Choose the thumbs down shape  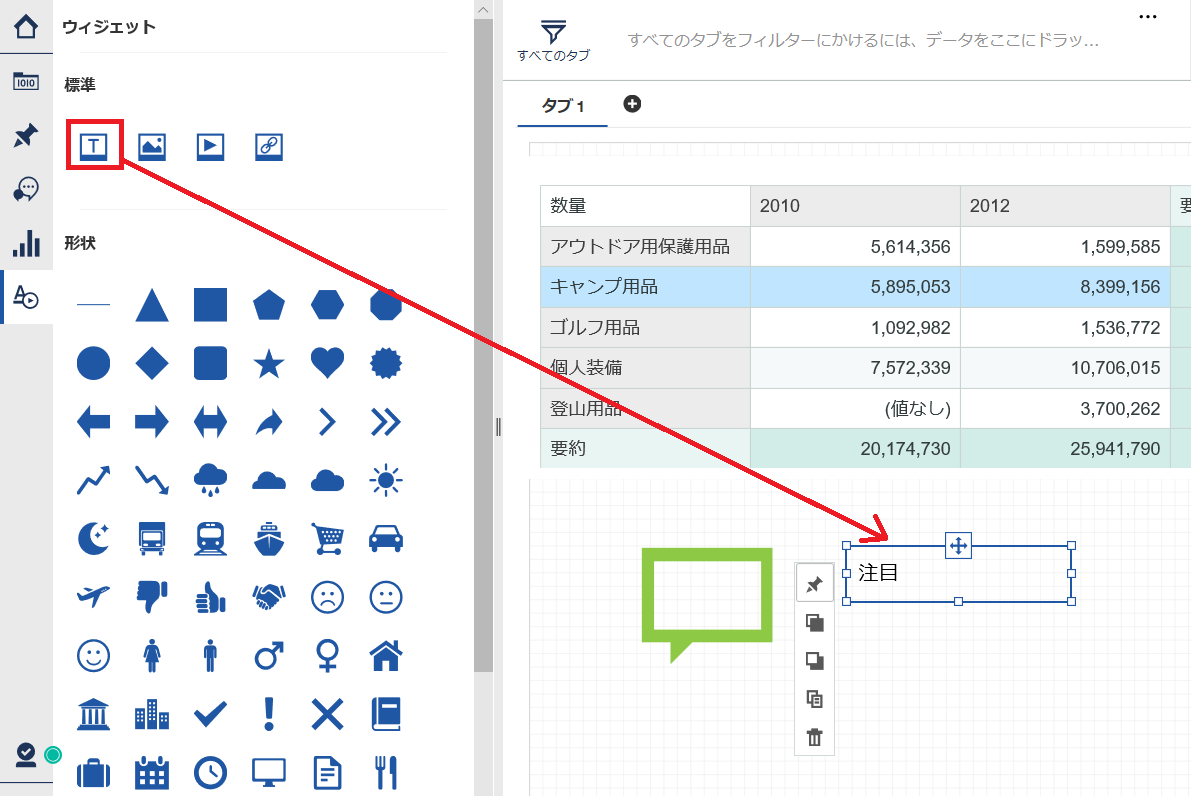pos(152,597)
